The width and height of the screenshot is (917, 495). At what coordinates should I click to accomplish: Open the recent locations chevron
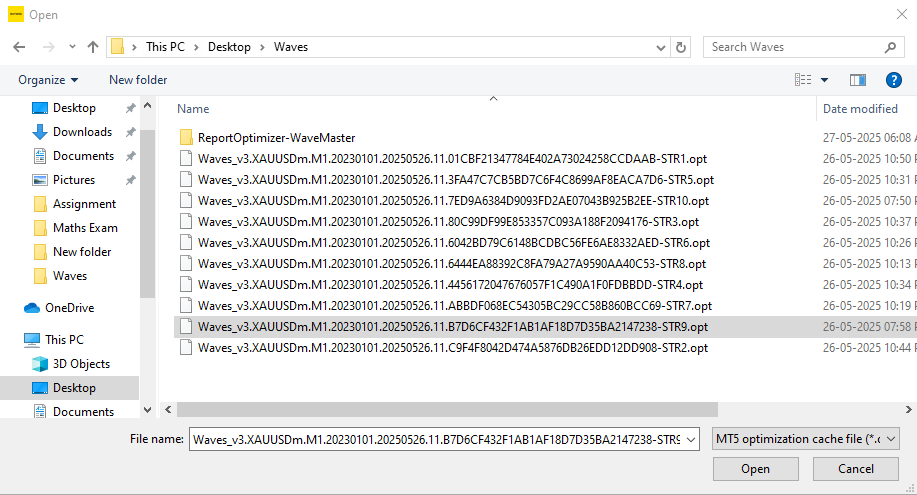click(x=72, y=47)
